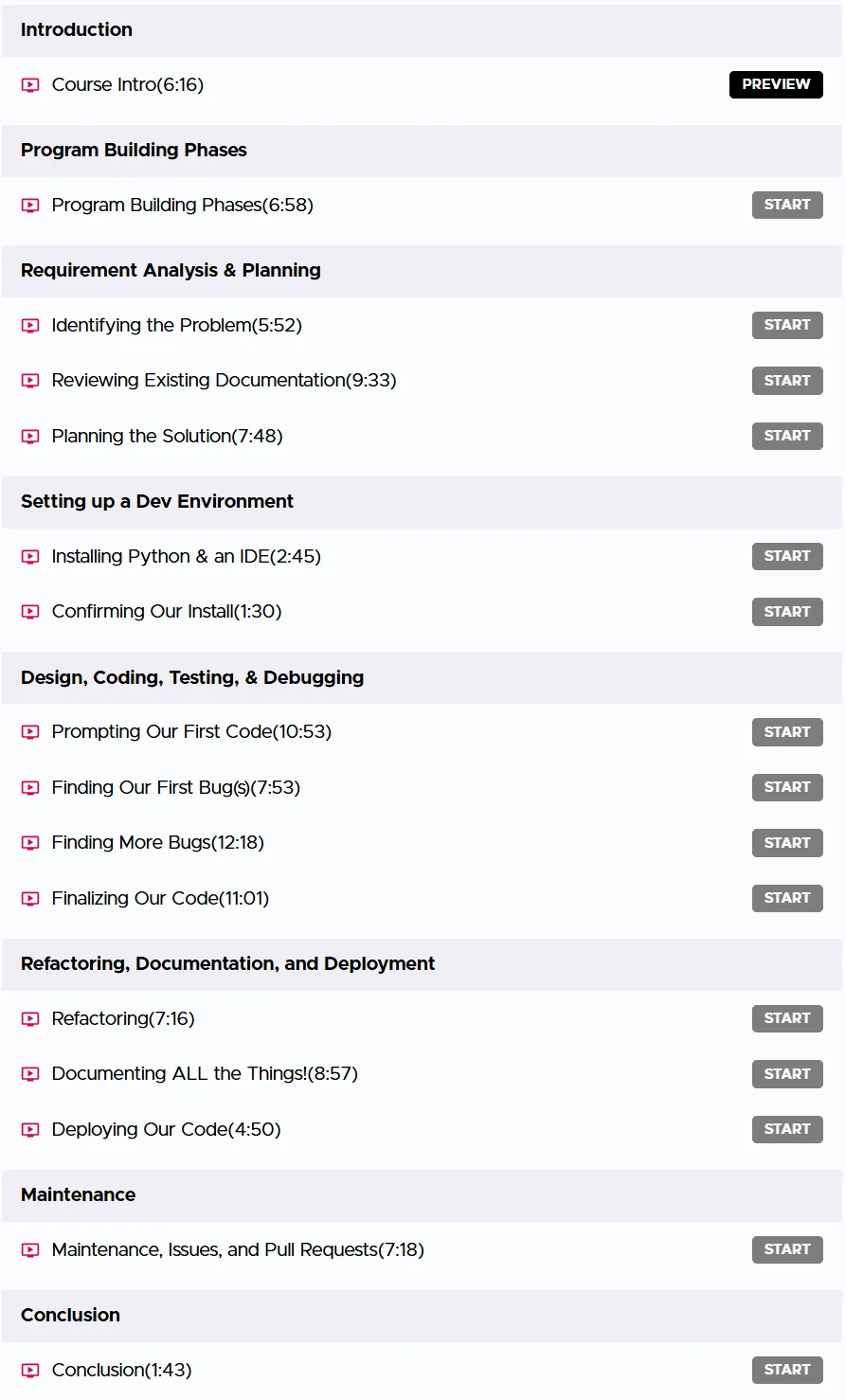Select Finding More Bugs(12:18) title
The height and width of the screenshot is (1400, 845).
tap(158, 843)
